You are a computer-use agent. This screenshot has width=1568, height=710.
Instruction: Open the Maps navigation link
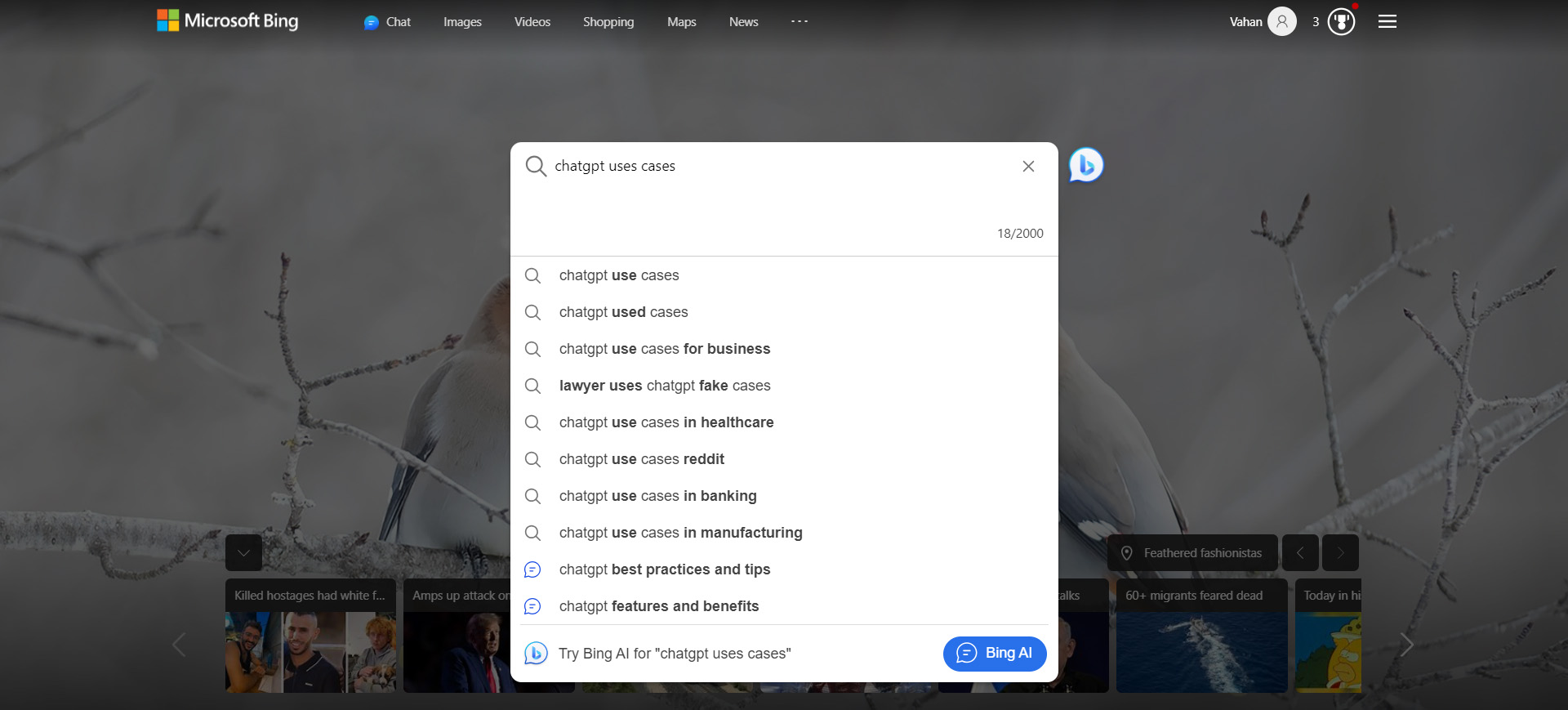(x=682, y=22)
